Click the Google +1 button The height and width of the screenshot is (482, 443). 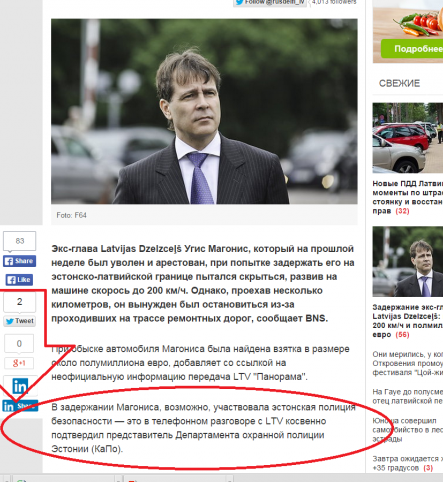coord(19,363)
